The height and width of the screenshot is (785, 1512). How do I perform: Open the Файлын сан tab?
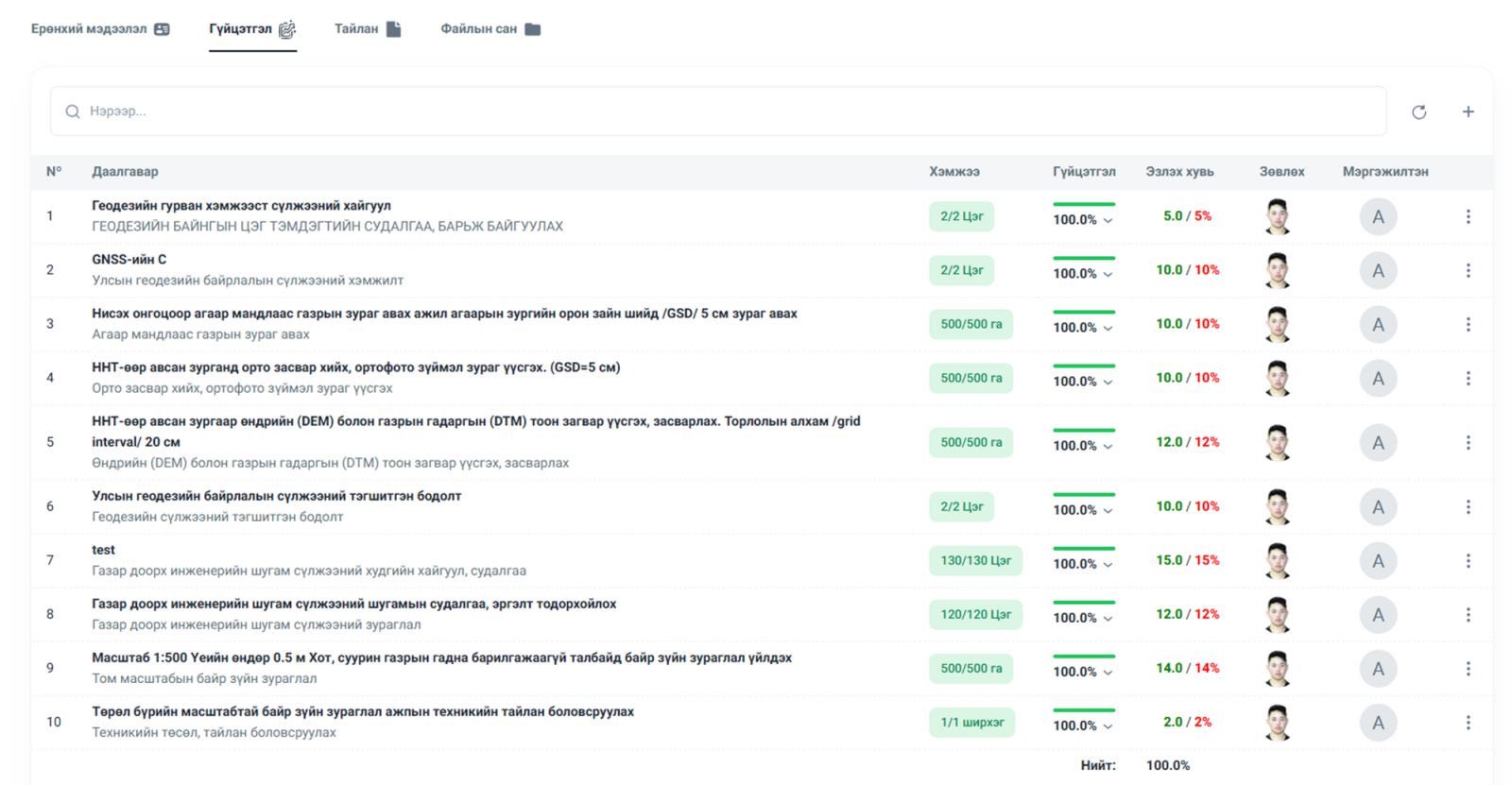(490, 29)
